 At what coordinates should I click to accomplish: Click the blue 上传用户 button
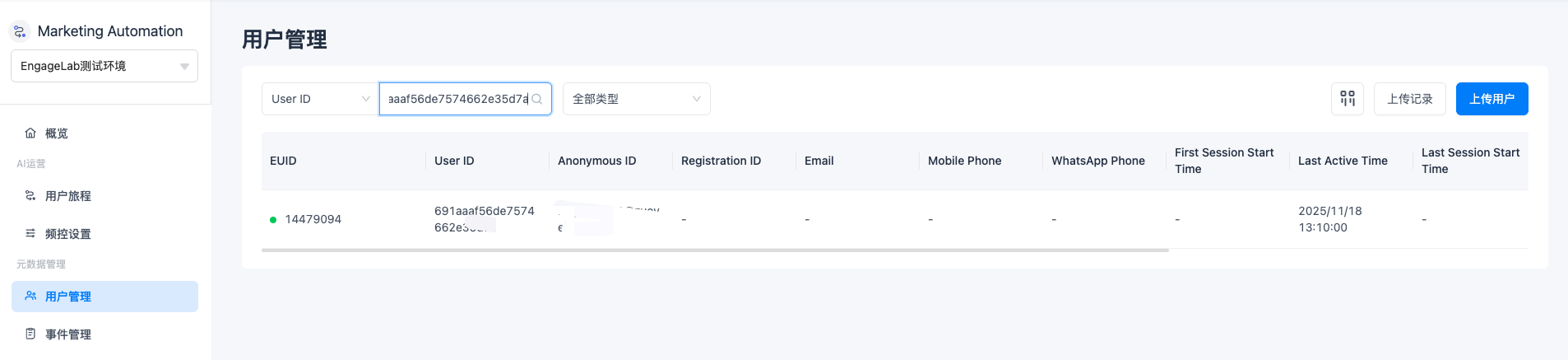point(1492,99)
